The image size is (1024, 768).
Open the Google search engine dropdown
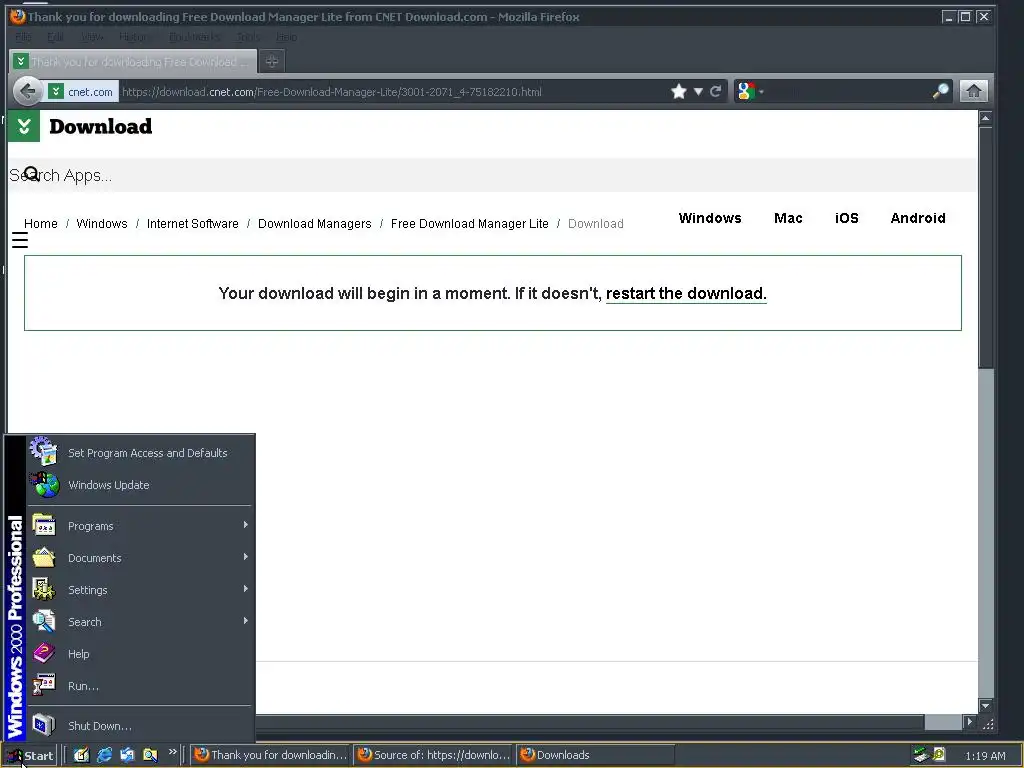point(750,91)
